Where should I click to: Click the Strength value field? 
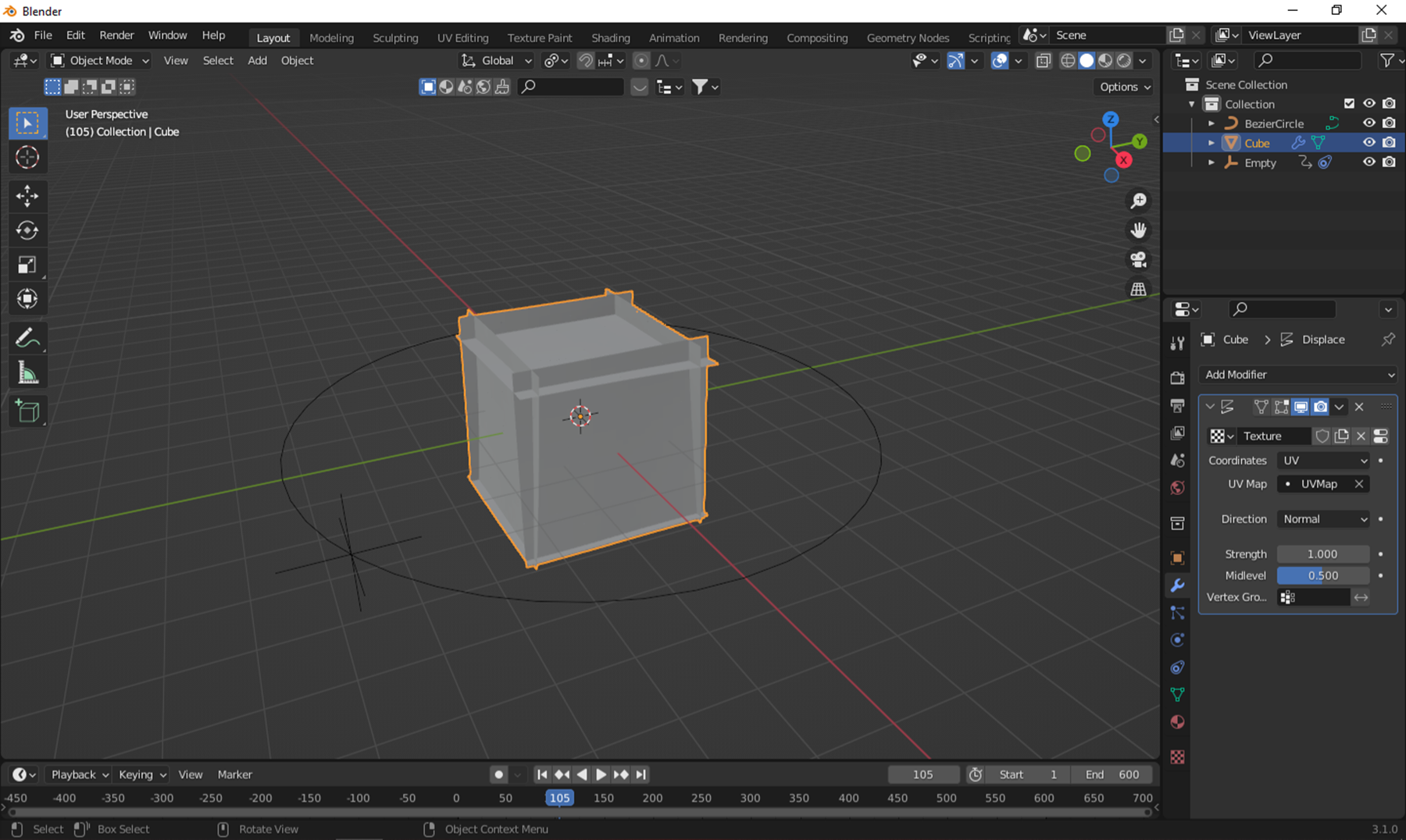click(1323, 554)
